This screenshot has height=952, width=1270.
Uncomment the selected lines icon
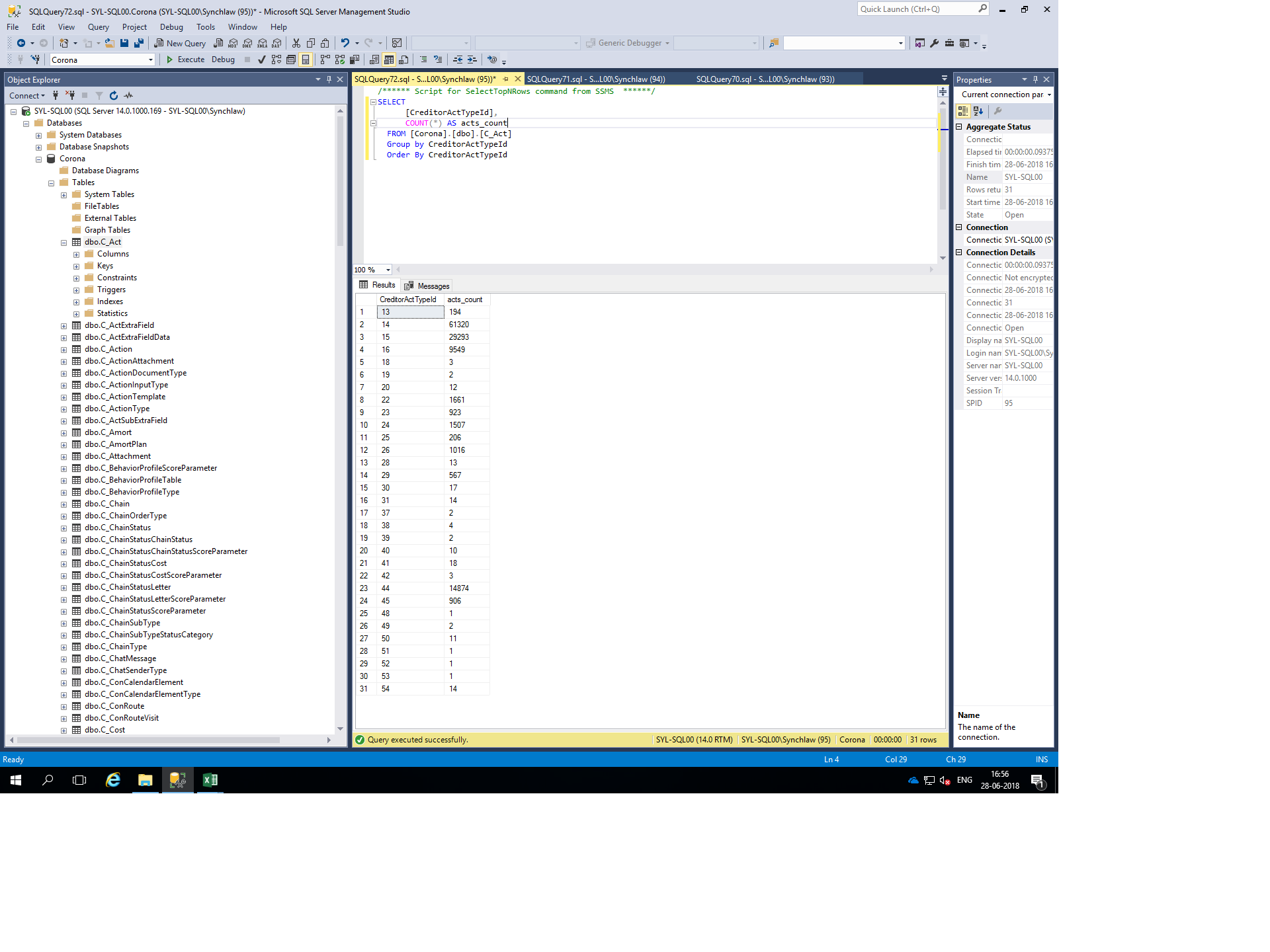tap(438, 59)
